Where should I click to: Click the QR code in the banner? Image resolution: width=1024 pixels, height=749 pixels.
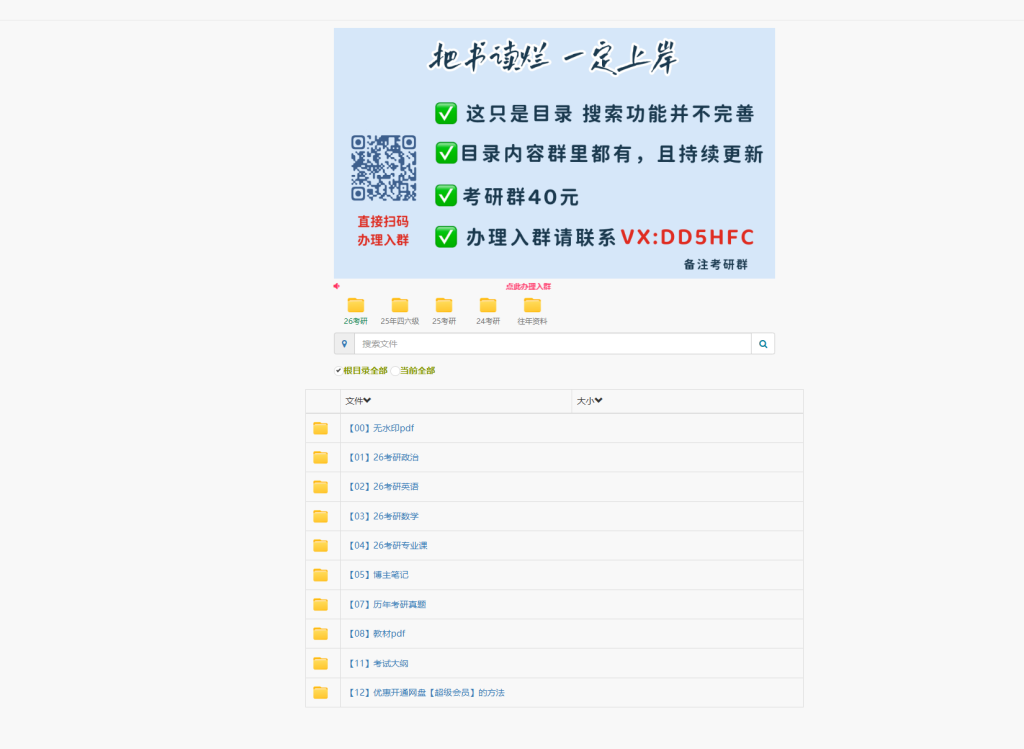pos(383,168)
